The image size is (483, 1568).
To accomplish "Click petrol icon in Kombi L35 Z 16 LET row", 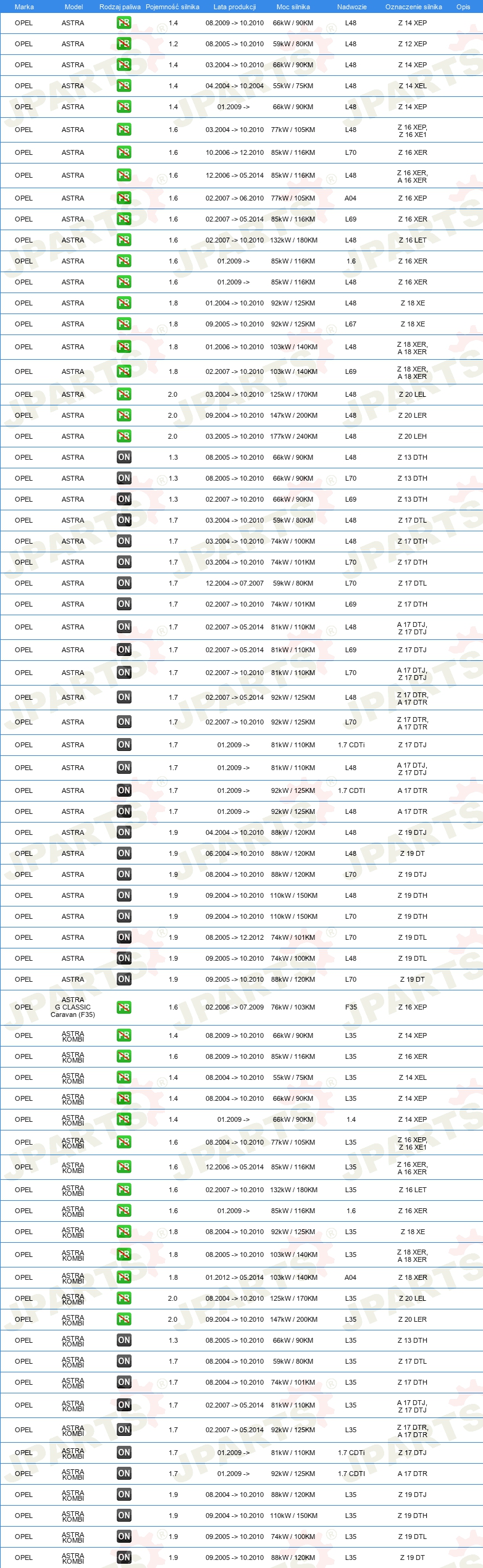I will tap(124, 1190).
